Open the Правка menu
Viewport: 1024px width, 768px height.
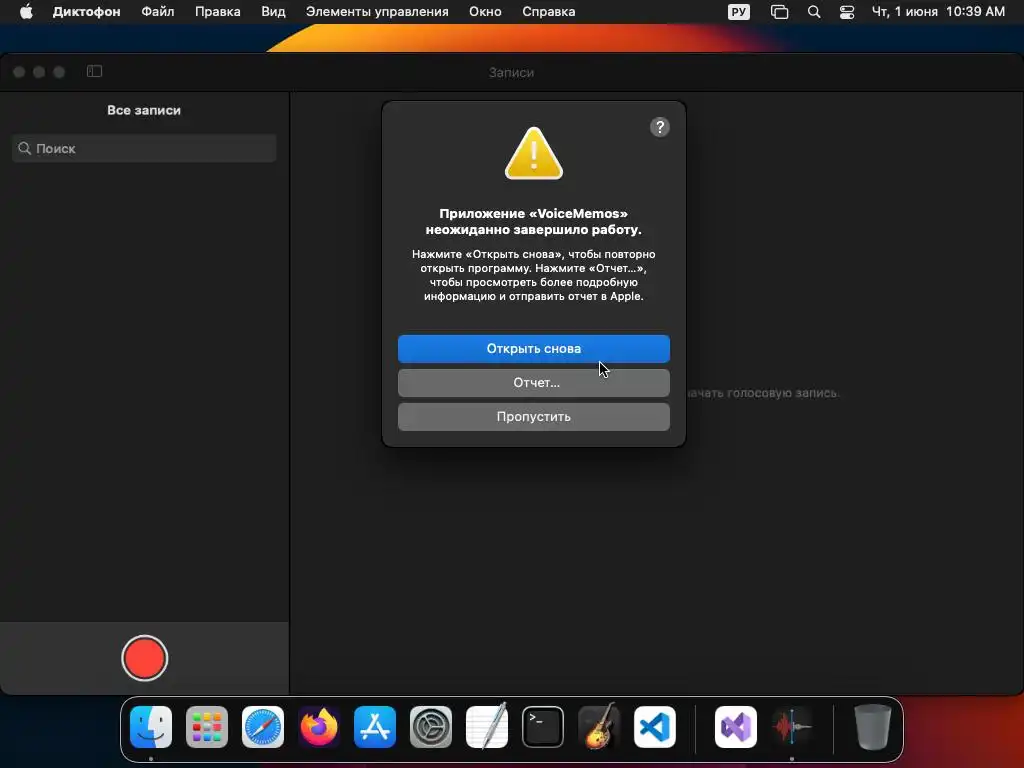(x=217, y=12)
